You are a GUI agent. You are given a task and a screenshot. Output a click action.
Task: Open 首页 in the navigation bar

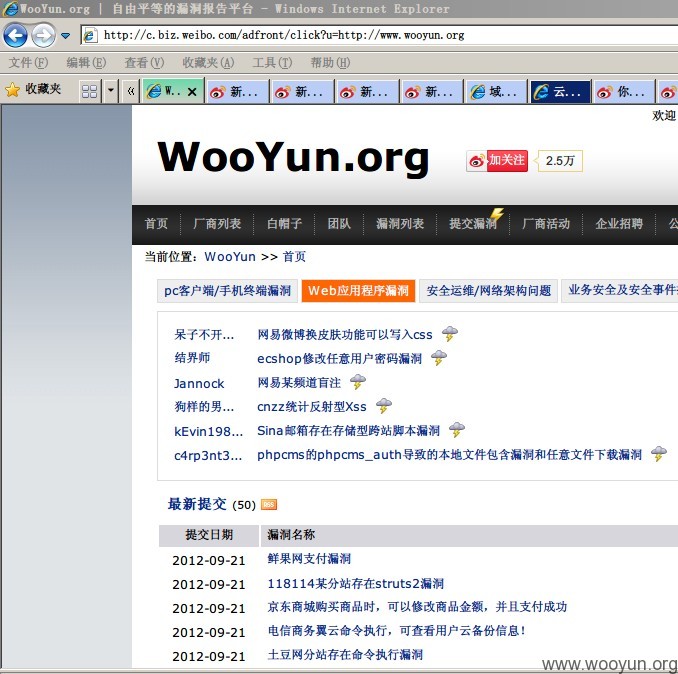[x=156, y=224]
